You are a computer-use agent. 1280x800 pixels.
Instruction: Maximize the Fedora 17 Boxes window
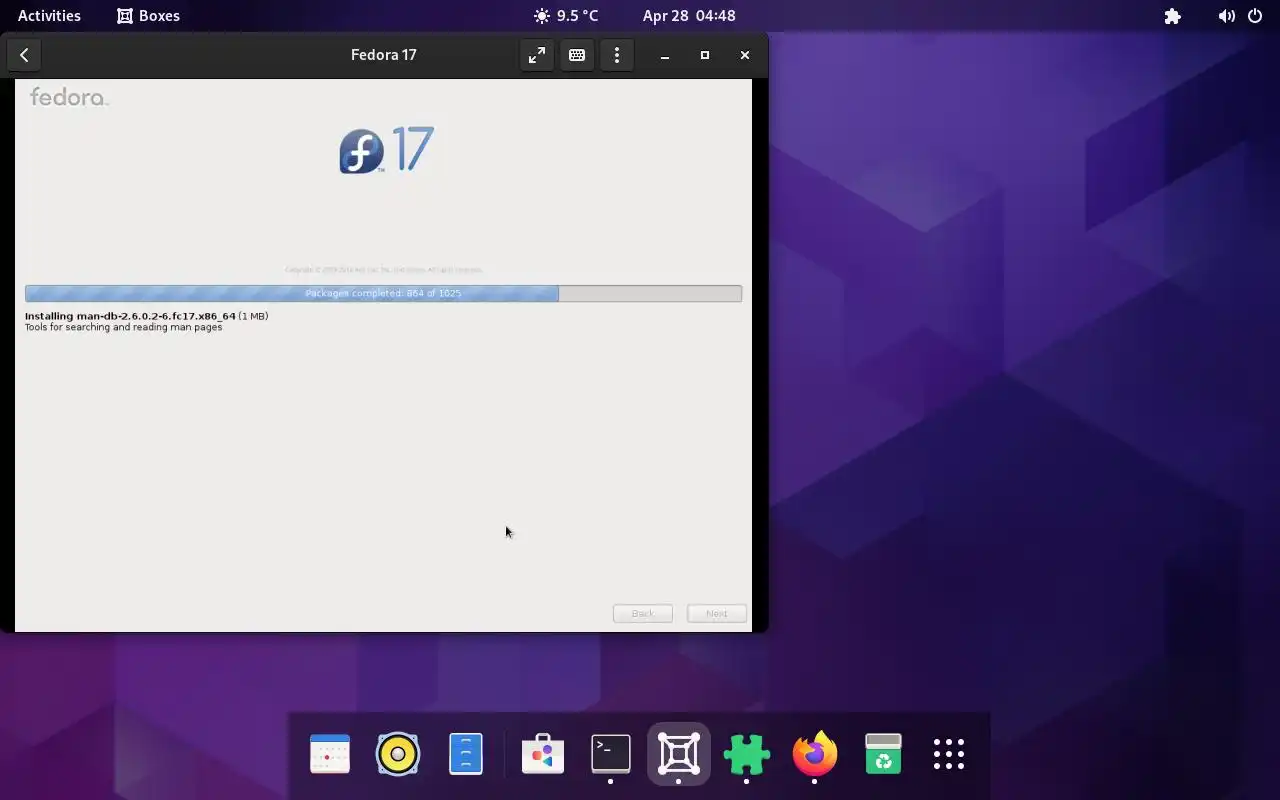(x=705, y=55)
